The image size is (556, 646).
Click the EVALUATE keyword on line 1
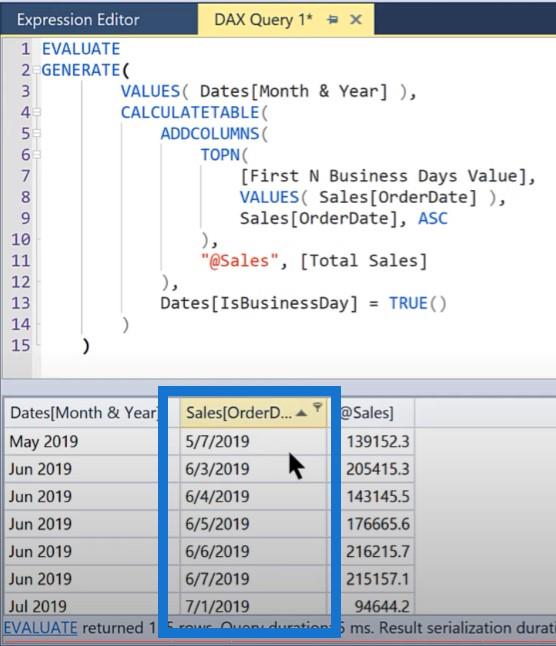tap(81, 49)
